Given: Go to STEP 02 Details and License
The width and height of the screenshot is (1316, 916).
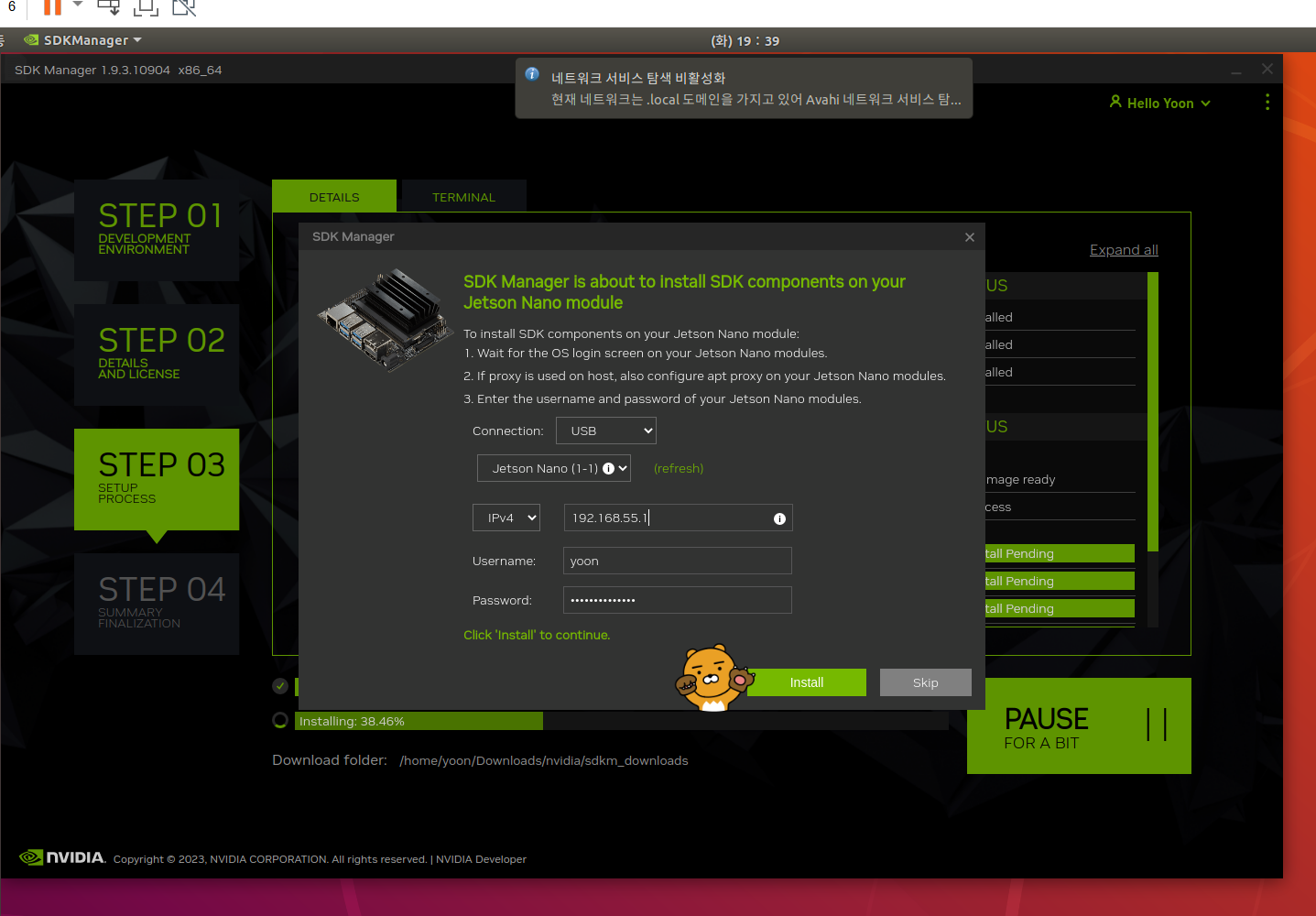Looking at the screenshot, I should tap(157, 354).
